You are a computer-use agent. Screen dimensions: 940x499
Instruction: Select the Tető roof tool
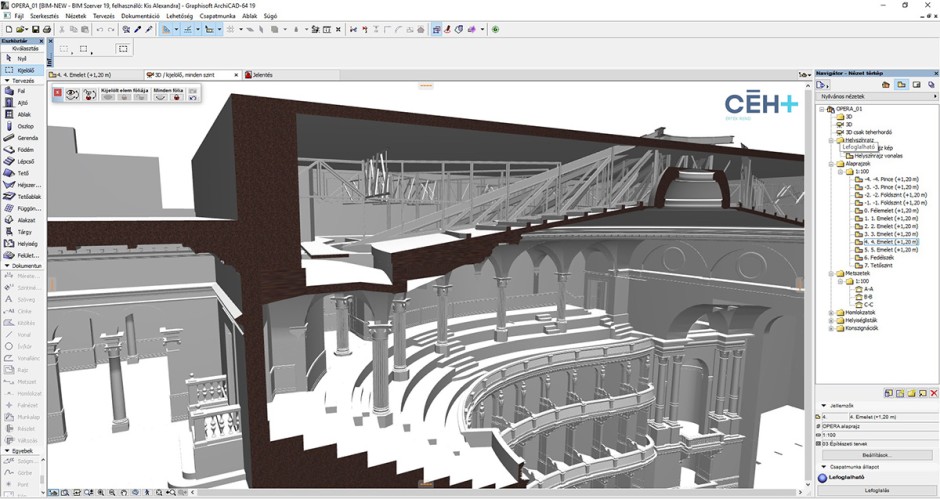point(21,173)
